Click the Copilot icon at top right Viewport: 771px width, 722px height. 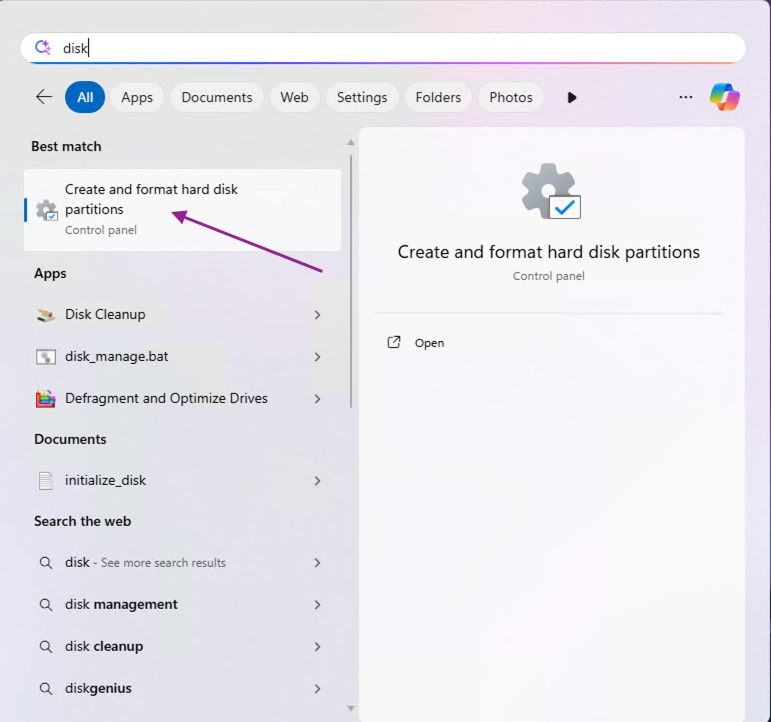[724, 97]
